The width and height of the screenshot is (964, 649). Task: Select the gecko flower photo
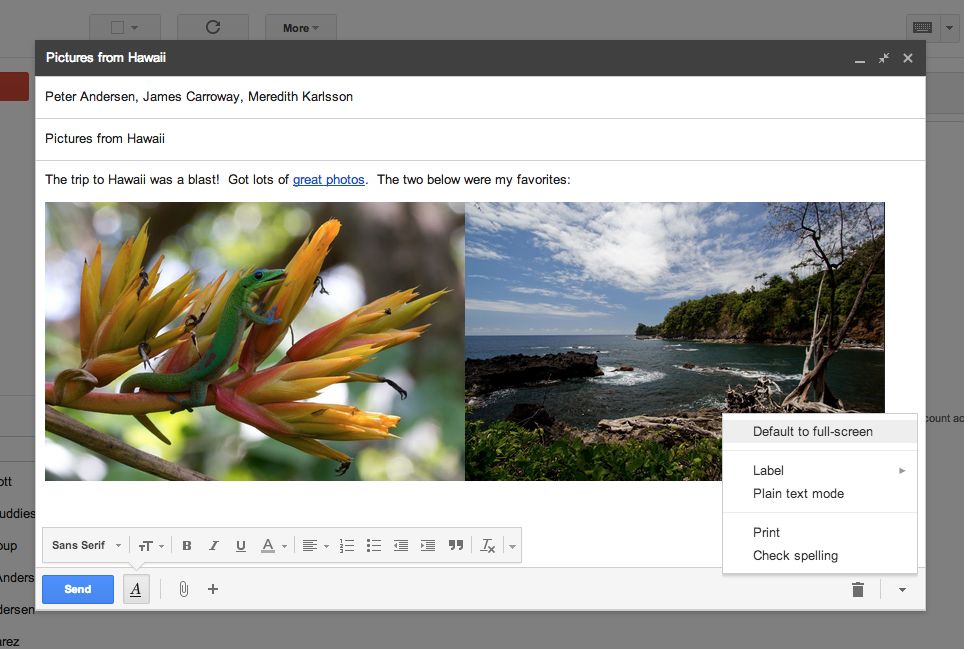(x=255, y=341)
